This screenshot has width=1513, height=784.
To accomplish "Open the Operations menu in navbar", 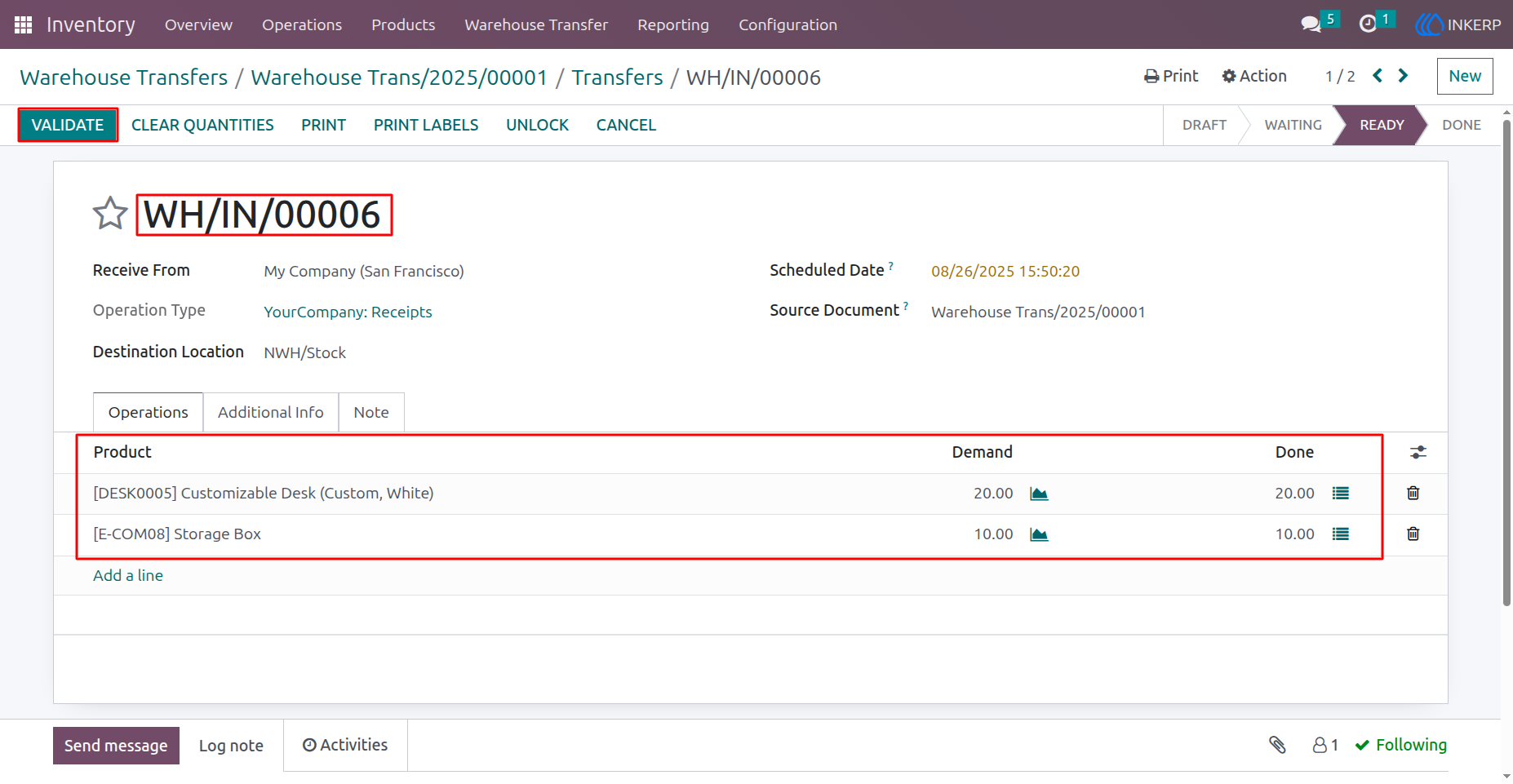I will [302, 24].
